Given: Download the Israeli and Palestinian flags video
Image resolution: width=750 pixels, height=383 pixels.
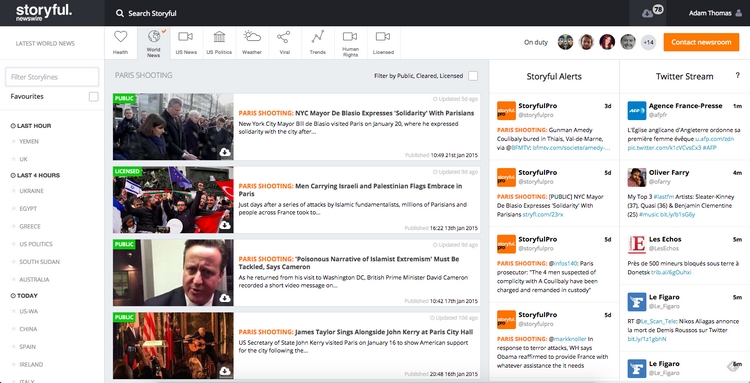Looking at the screenshot, I should click(225, 225).
